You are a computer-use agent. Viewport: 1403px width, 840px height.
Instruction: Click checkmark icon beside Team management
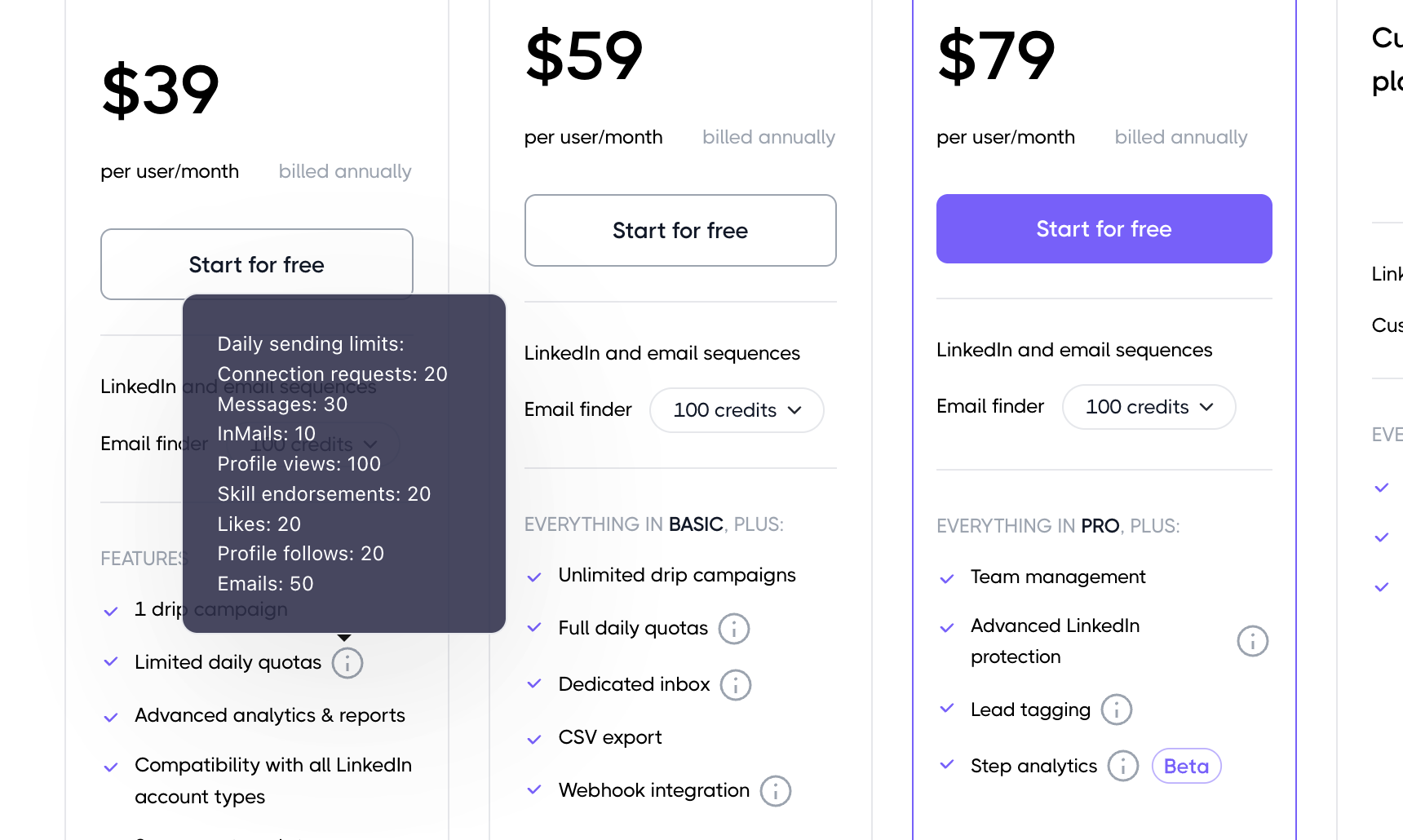coord(947,578)
